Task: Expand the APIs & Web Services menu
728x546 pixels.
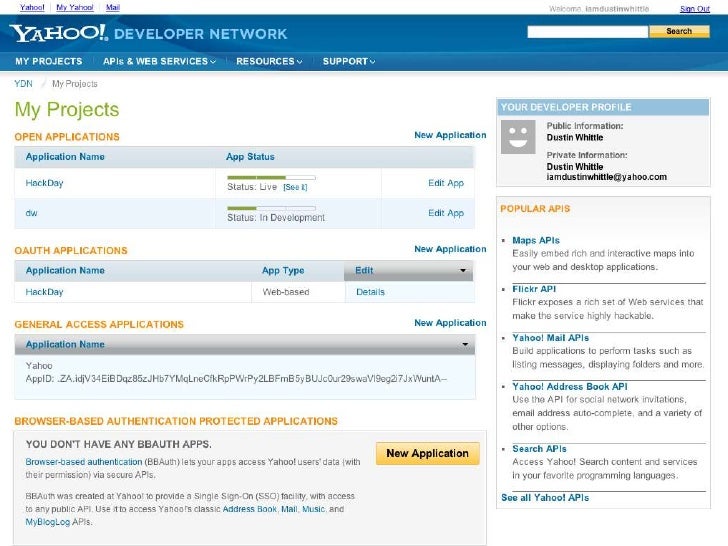Action: pyautogui.click(x=159, y=61)
